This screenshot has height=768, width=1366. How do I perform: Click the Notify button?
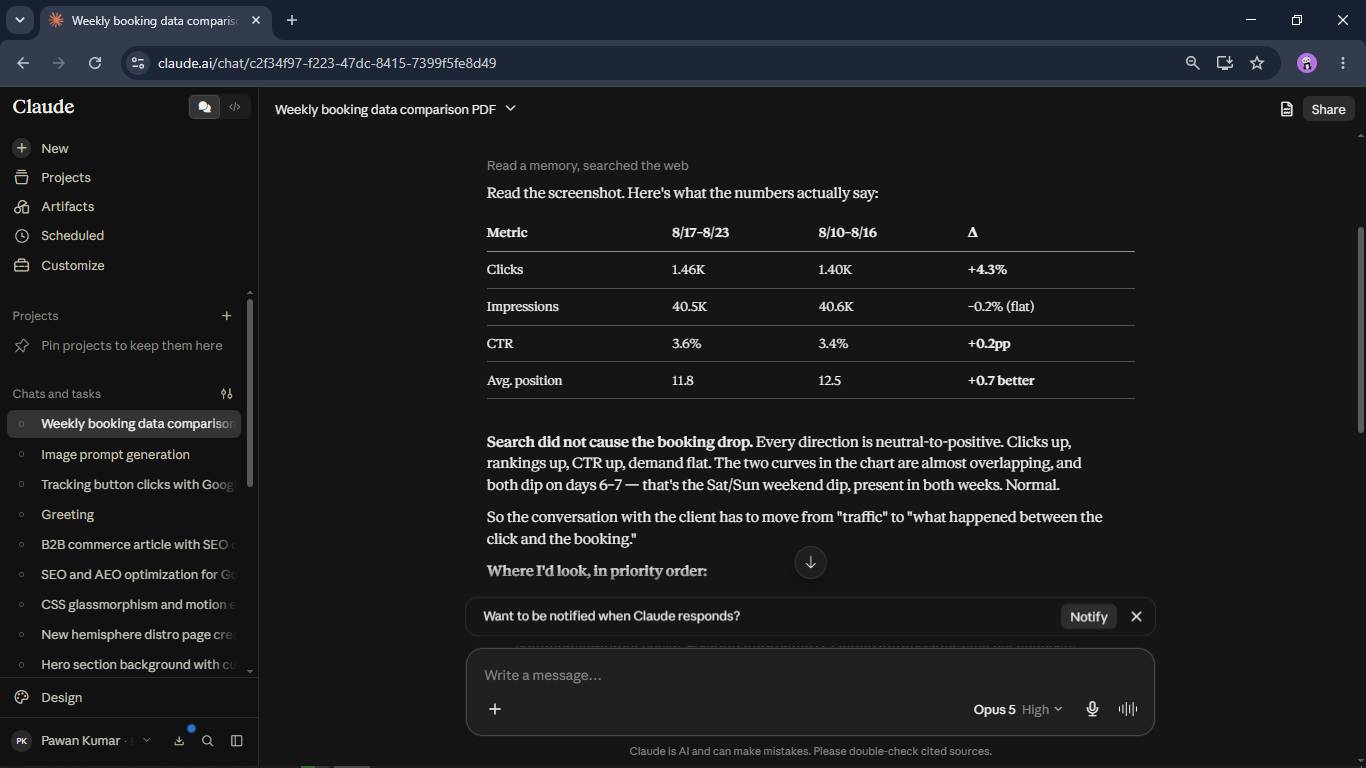1088,616
